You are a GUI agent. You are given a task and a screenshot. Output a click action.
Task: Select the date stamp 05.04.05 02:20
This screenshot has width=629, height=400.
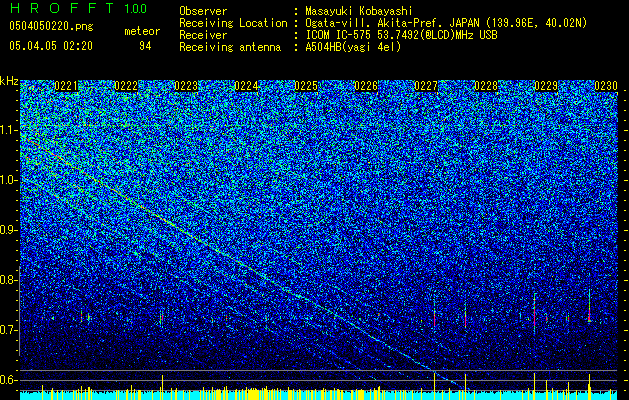click(51, 46)
